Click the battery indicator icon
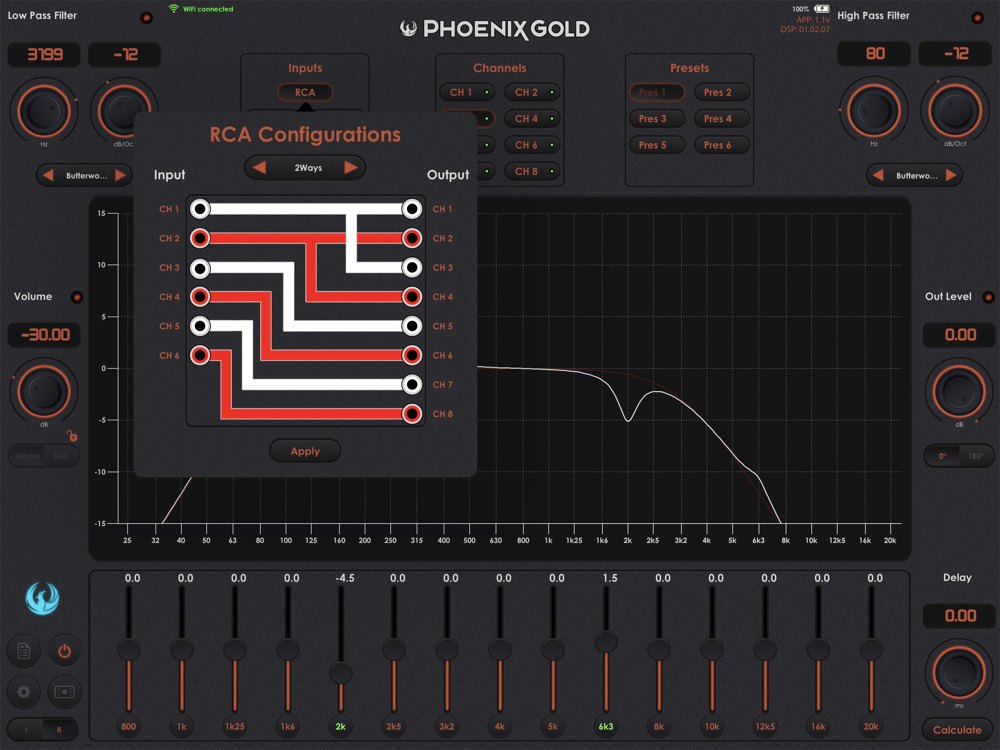 (x=821, y=8)
